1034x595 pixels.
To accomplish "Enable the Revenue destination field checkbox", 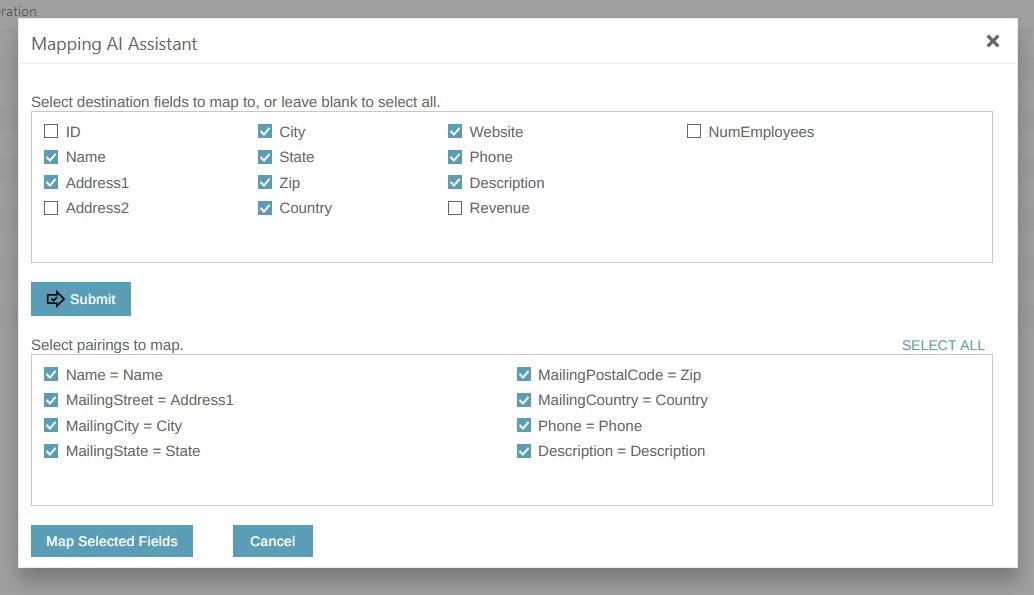I will (456, 207).
